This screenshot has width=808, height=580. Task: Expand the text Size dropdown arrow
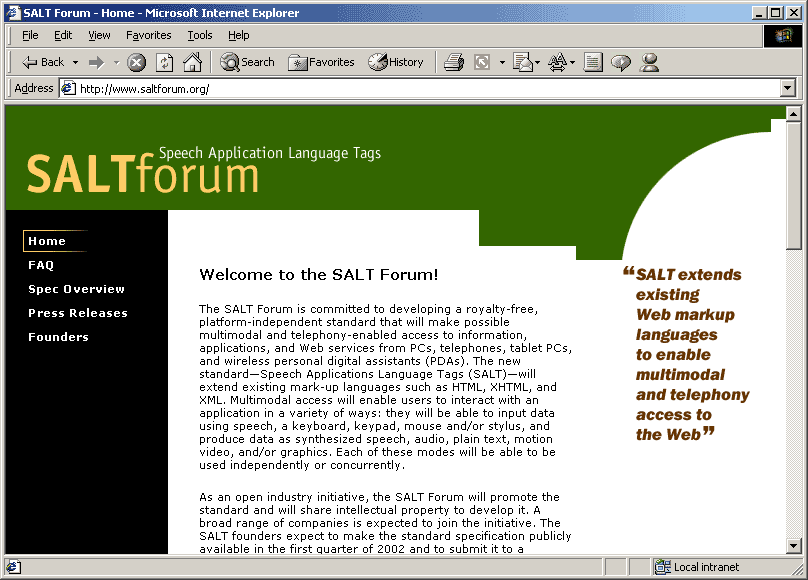(572, 63)
